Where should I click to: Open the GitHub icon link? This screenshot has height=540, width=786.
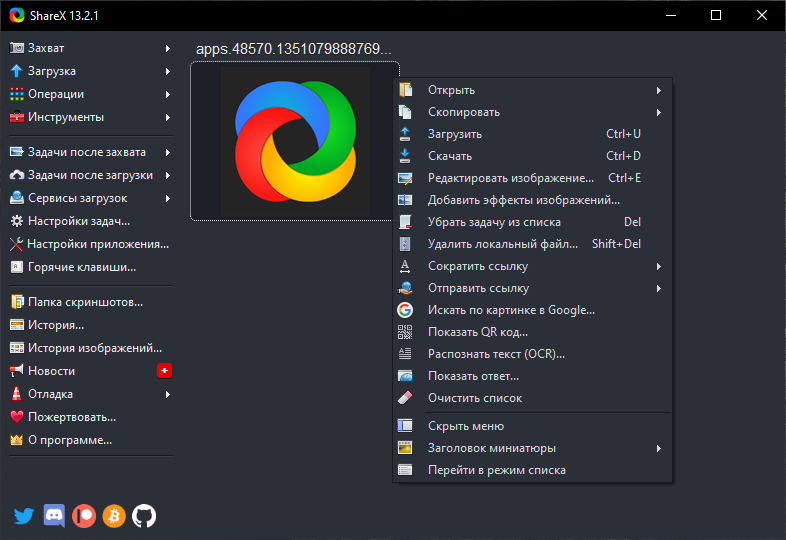pyautogui.click(x=144, y=516)
